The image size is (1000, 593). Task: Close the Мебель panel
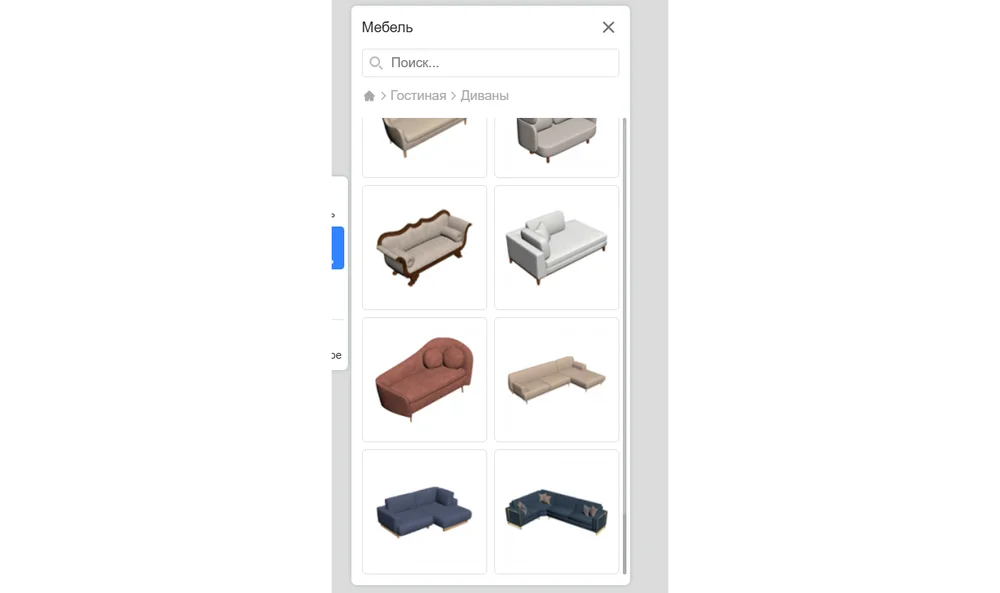tap(608, 27)
